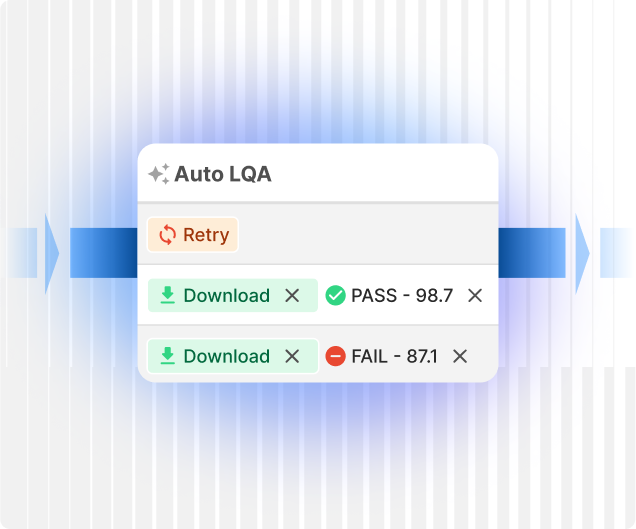Viewport: 636px width, 529px height.
Task: Dismiss the FAIL - 87.1 result
Action: coord(460,356)
